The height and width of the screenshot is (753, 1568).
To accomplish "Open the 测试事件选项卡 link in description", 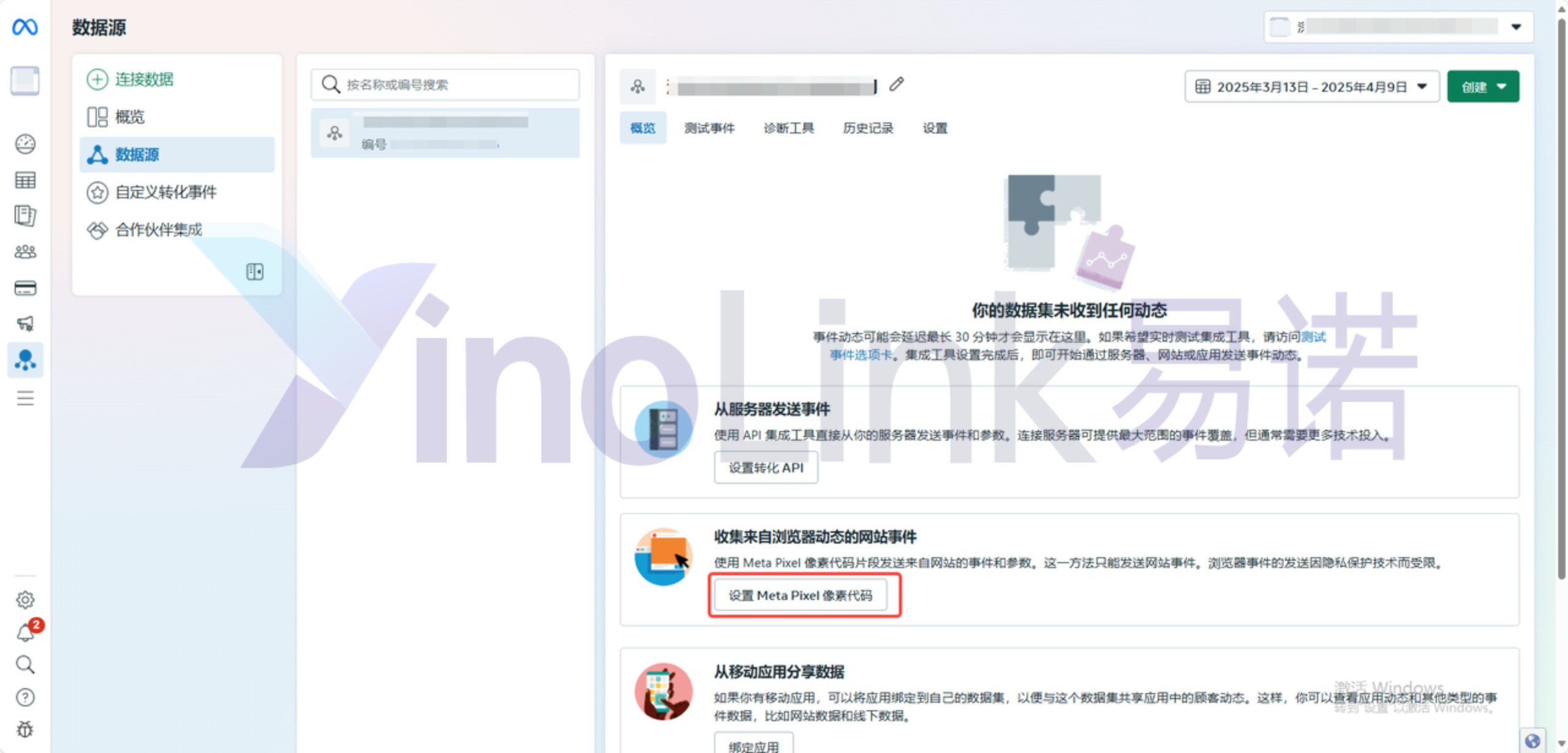I will (x=861, y=355).
